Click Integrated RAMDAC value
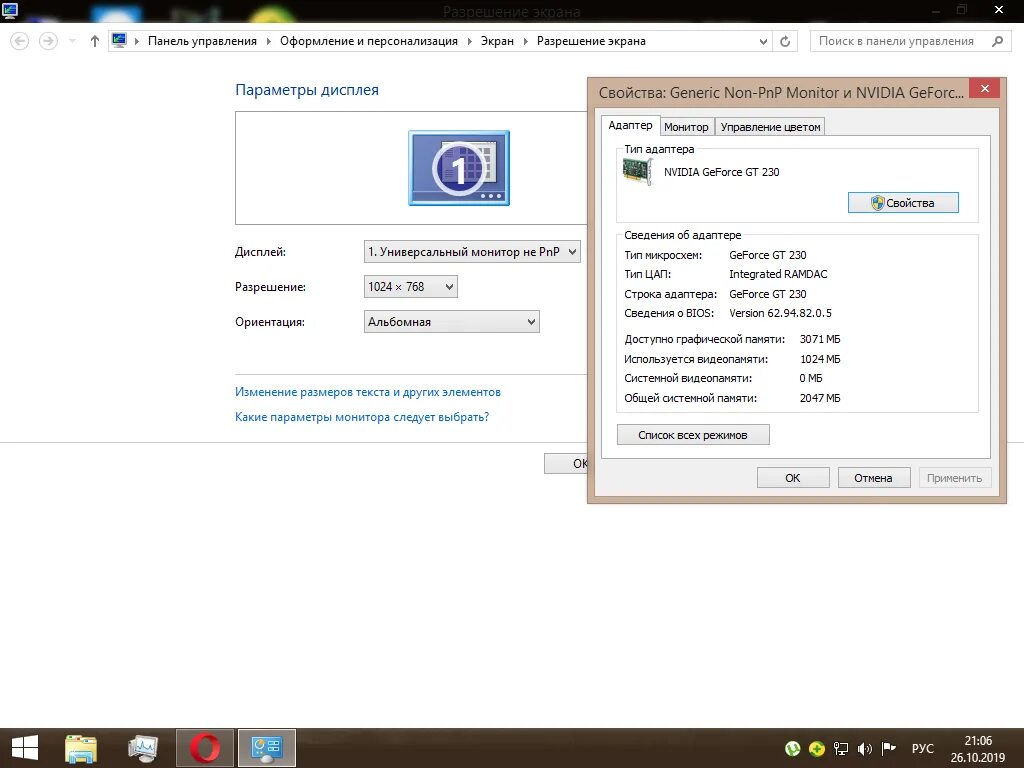This screenshot has width=1024, height=768. pos(778,274)
